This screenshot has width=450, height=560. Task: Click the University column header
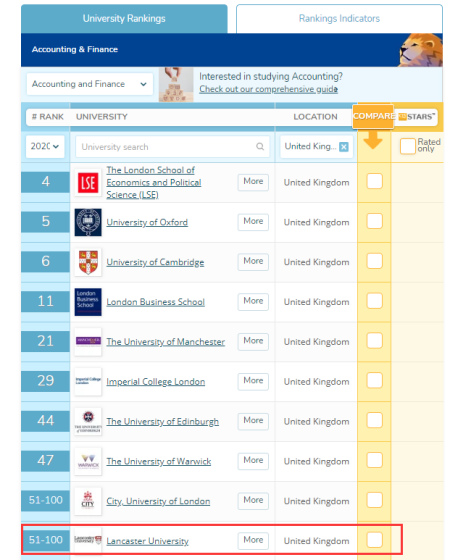click(x=102, y=117)
